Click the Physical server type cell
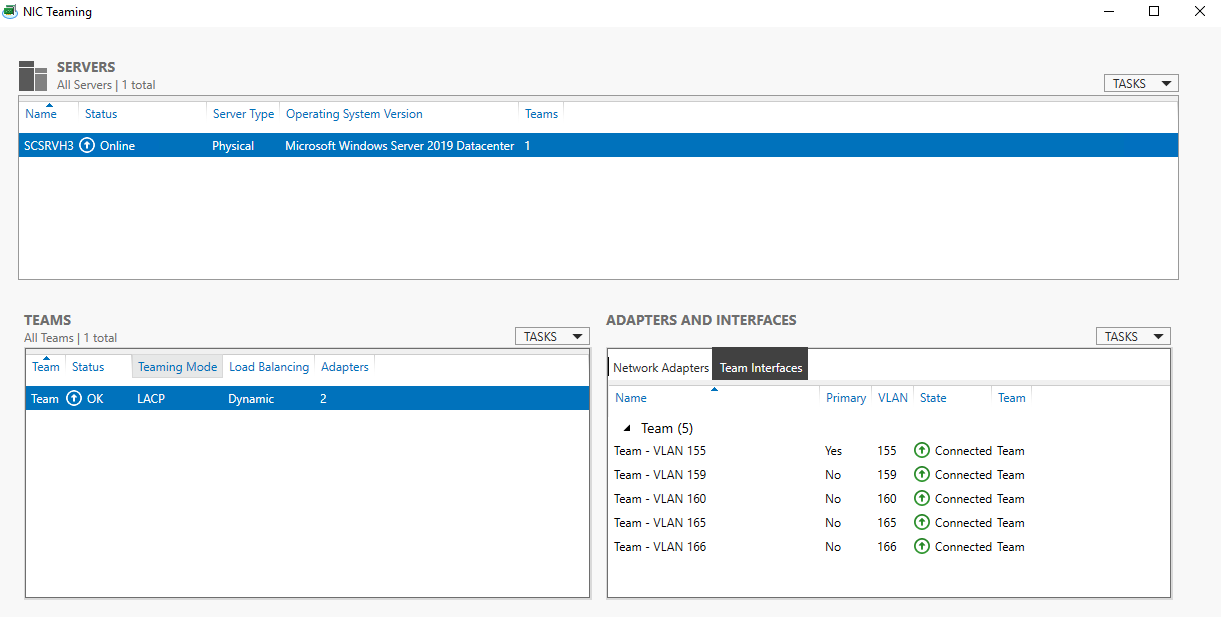The width and height of the screenshot is (1221, 617). point(233,146)
